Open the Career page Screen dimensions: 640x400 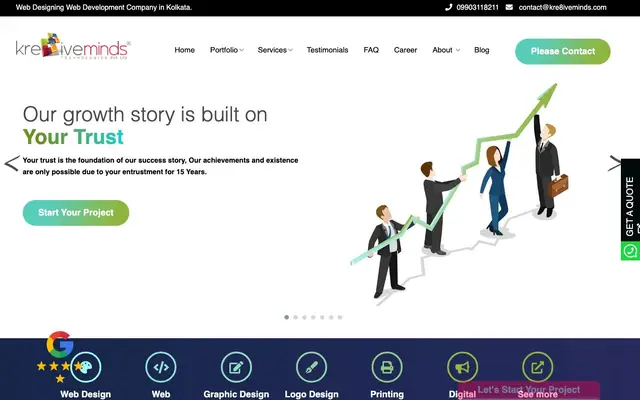[405, 50]
